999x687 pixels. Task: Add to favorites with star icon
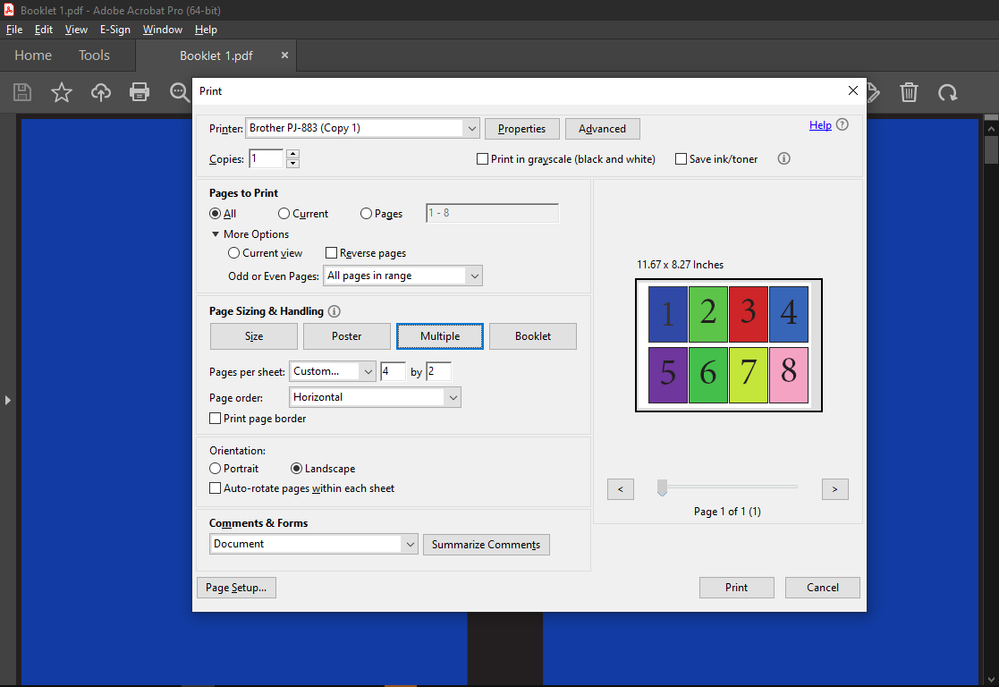pyautogui.click(x=61, y=92)
